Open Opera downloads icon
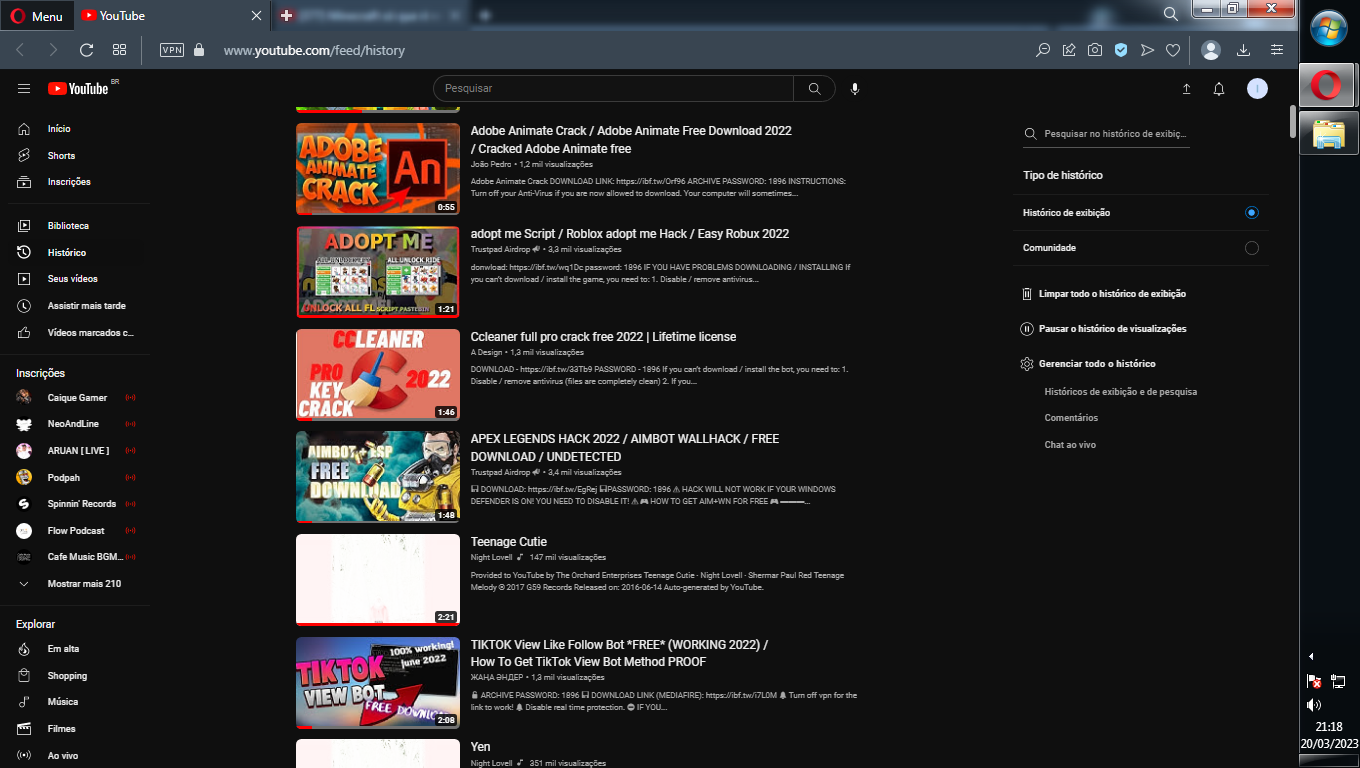This screenshot has width=1360, height=768. [x=1244, y=50]
